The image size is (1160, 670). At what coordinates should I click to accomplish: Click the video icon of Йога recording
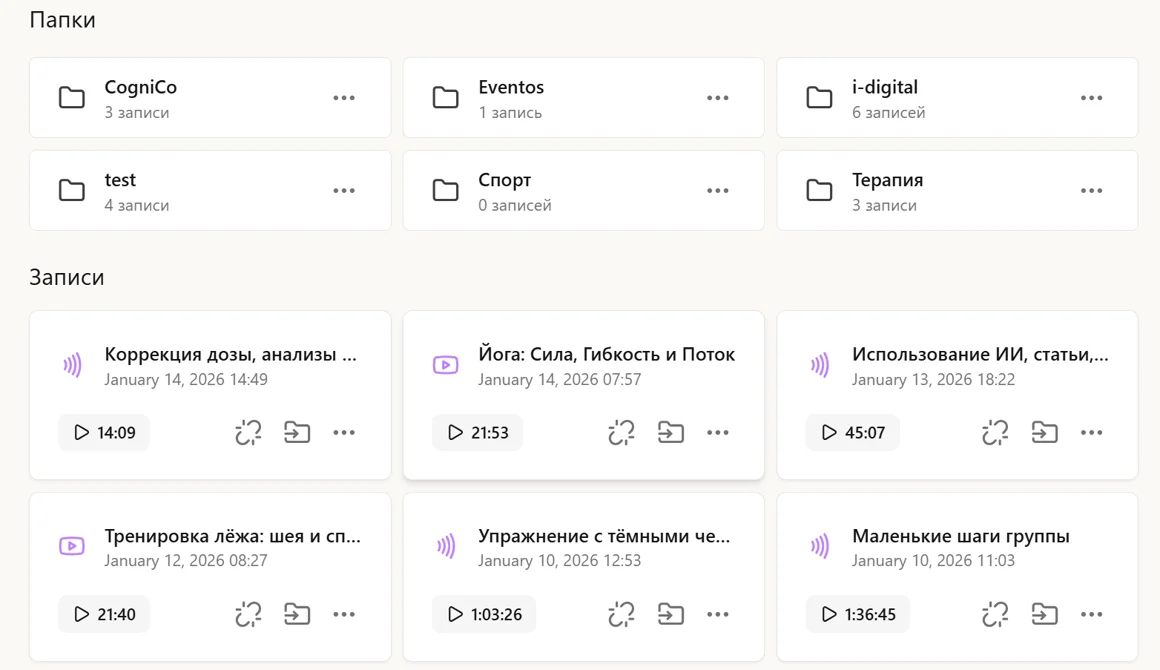(x=445, y=365)
